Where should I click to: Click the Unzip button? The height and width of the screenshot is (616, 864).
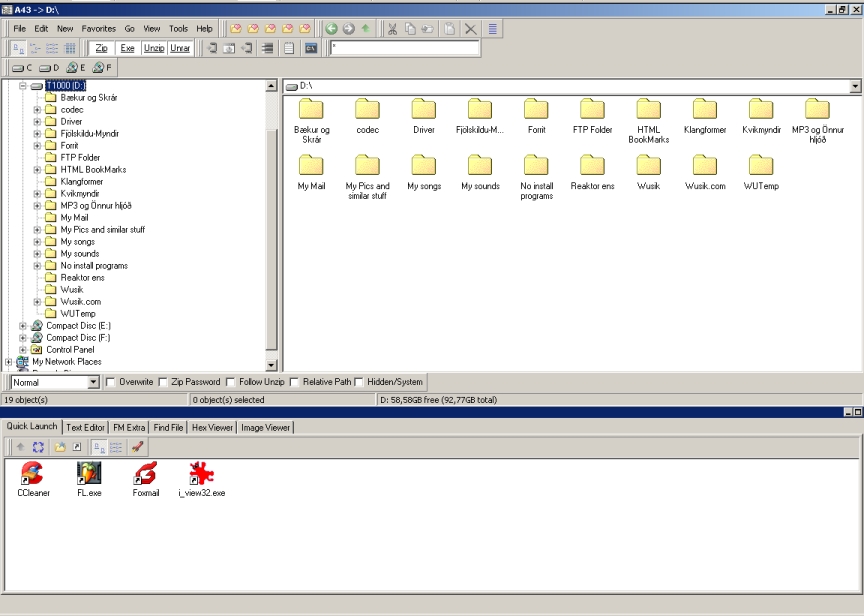point(154,48)
